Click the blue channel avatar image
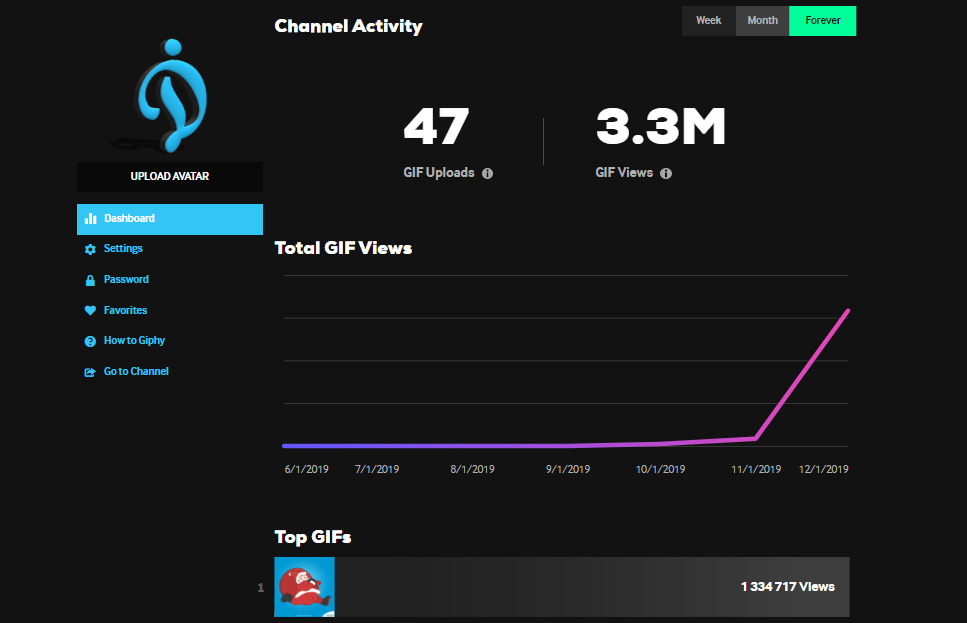The image size is (967, 623). click(170, 95)
